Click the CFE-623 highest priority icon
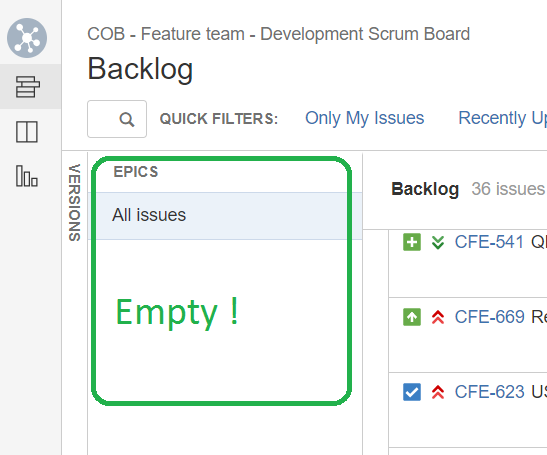This screenshot has width=547, height=455. pos(438,392)
